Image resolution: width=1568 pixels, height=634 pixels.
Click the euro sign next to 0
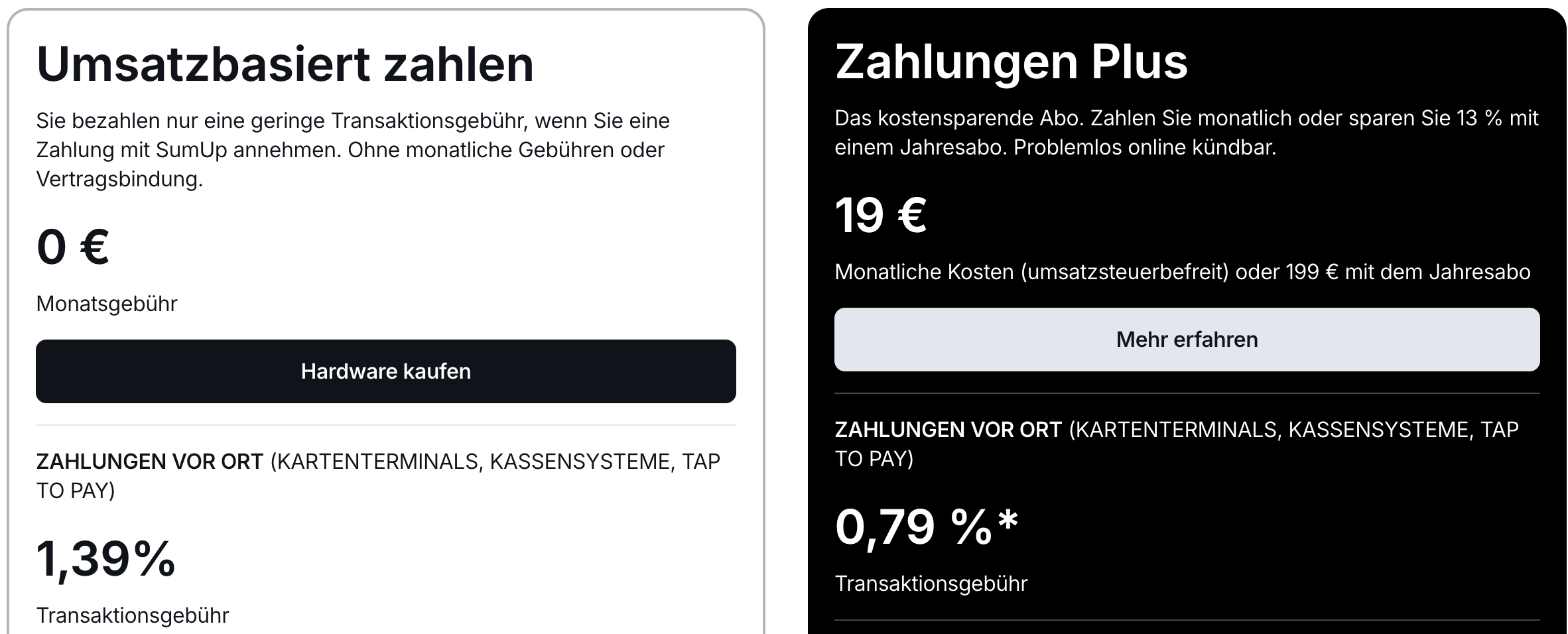coord(95,247)
